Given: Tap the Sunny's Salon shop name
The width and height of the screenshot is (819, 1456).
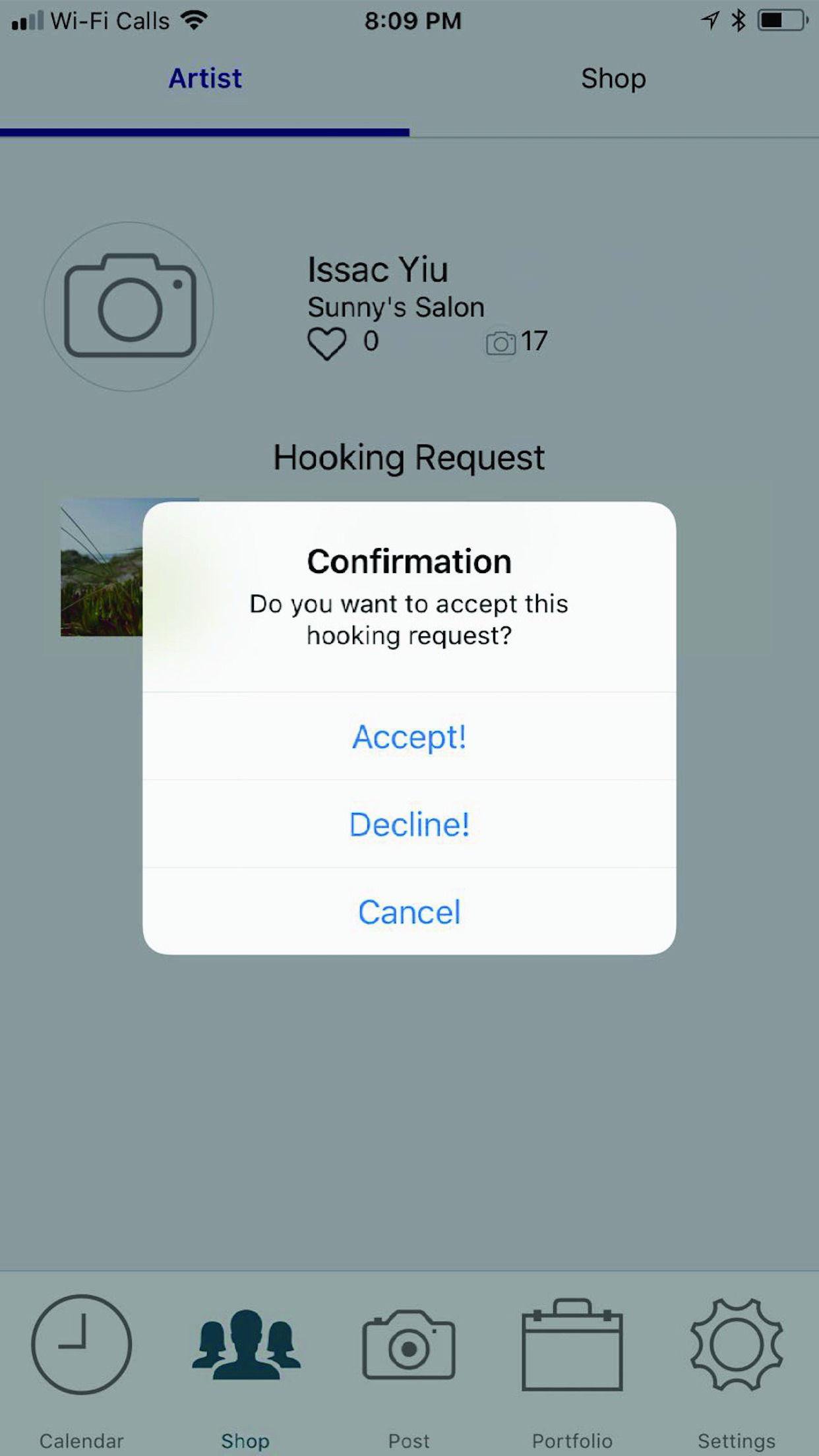Looking at the screenshot, I should pos(396,307).
